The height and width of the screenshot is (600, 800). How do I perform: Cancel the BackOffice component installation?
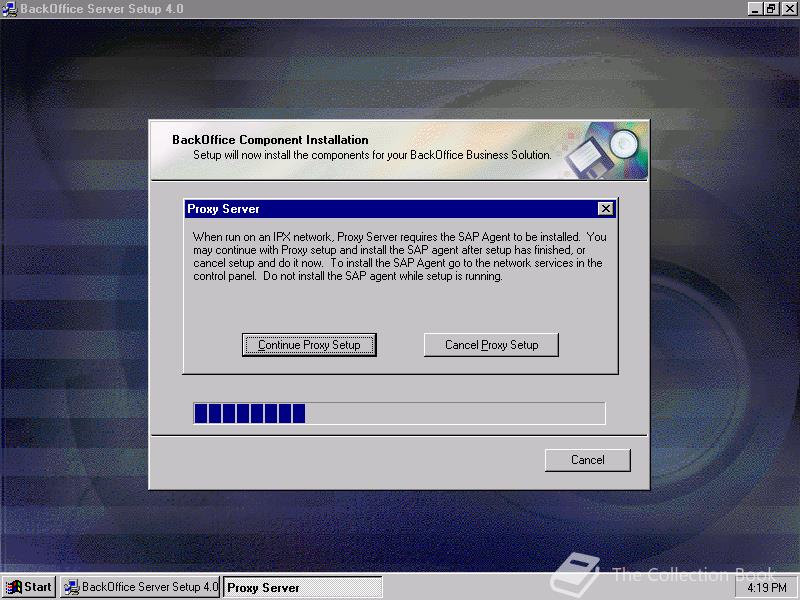(x=588, y=460)
